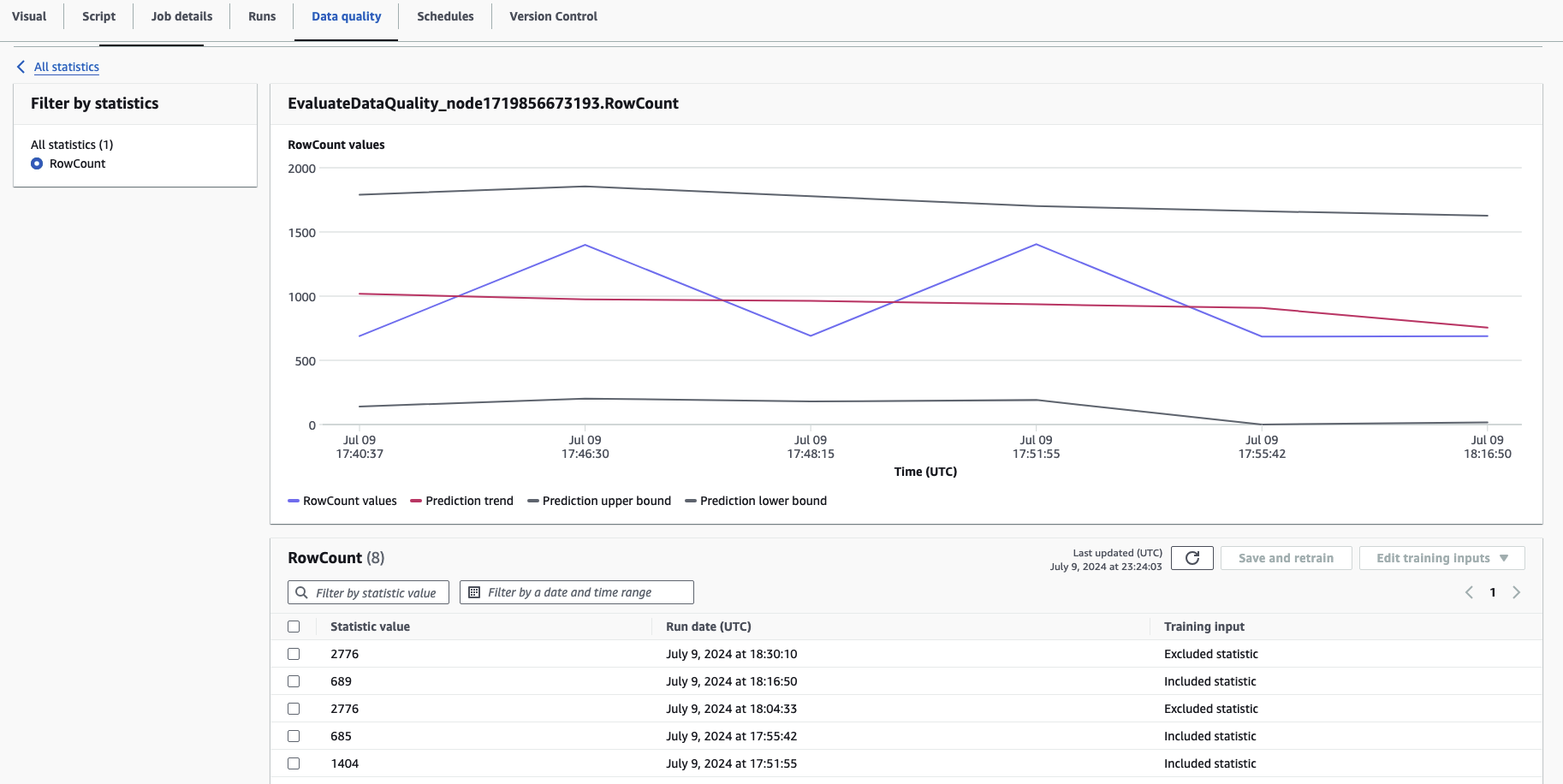Open the Job details tab
The width and height of the screenshot is (1563, 784).
181,16
